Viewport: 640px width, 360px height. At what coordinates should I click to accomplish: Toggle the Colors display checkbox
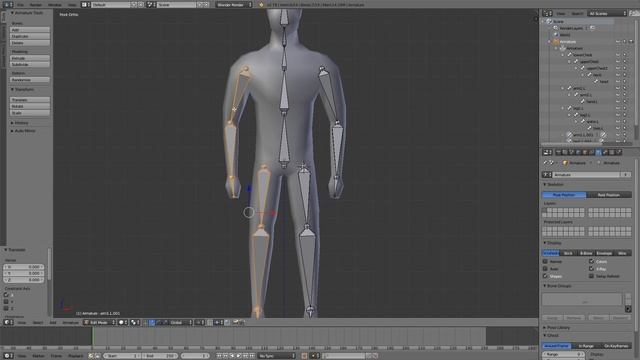pyautogui.click(x=591, y=261)
